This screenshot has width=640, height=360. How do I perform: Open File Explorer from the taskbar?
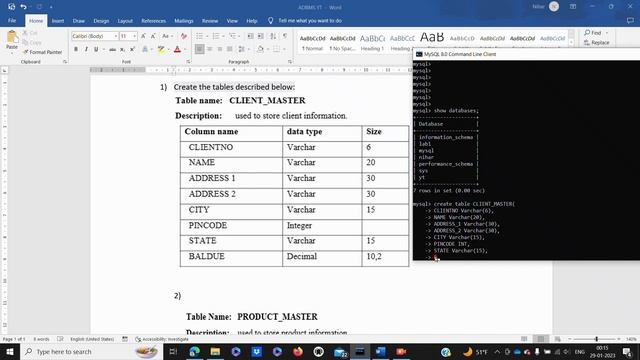coord(216,351)
